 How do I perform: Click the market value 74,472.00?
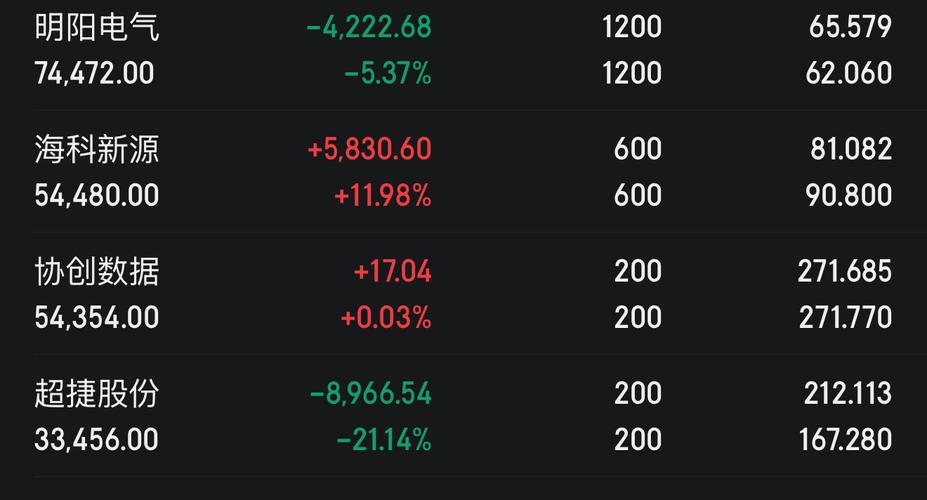[95, 73]
